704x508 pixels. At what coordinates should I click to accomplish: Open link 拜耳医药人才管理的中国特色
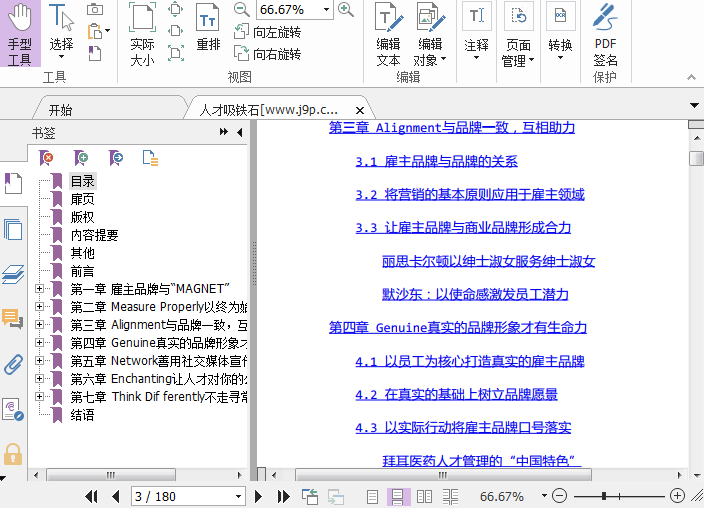[482, 460]
